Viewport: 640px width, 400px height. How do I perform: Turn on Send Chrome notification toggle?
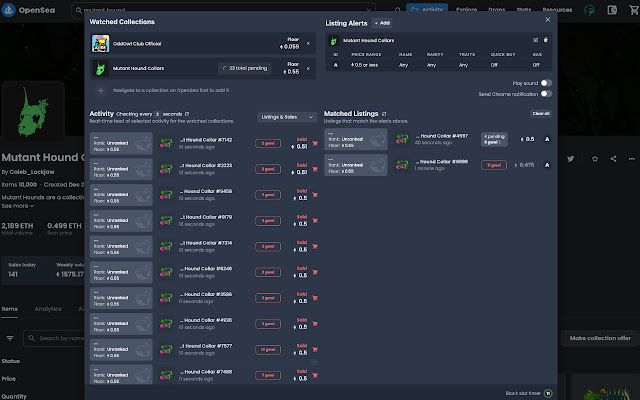coord(546,93)
